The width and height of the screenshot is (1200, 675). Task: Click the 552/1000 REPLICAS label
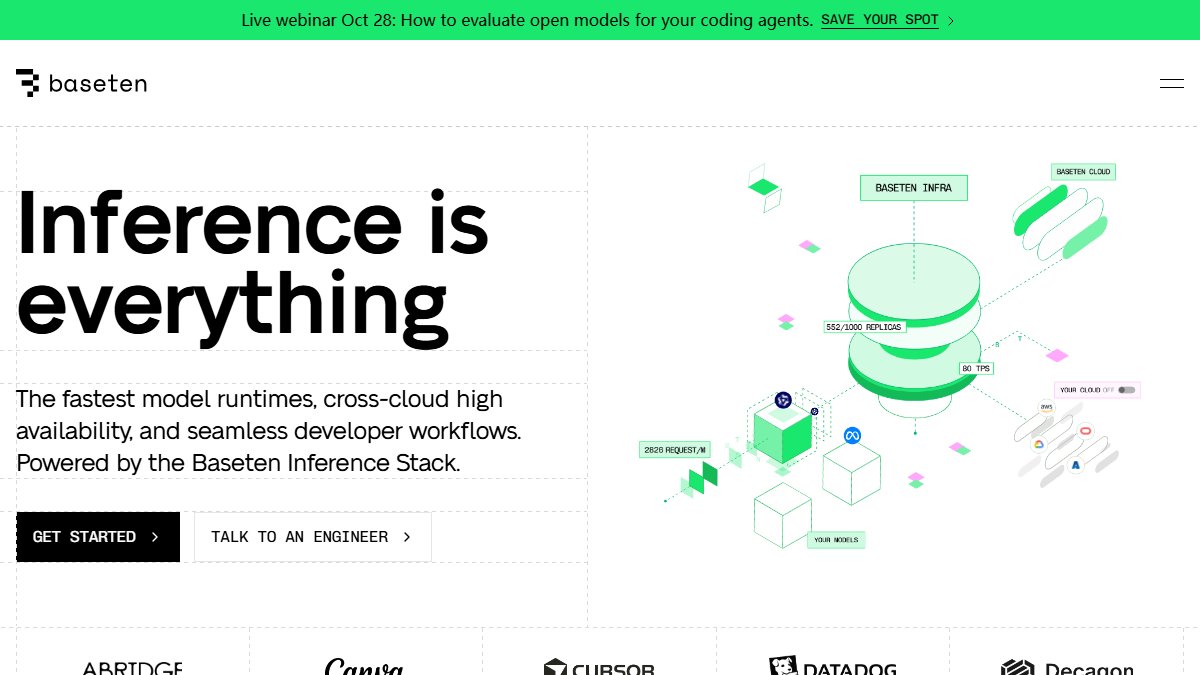[864, 327]
